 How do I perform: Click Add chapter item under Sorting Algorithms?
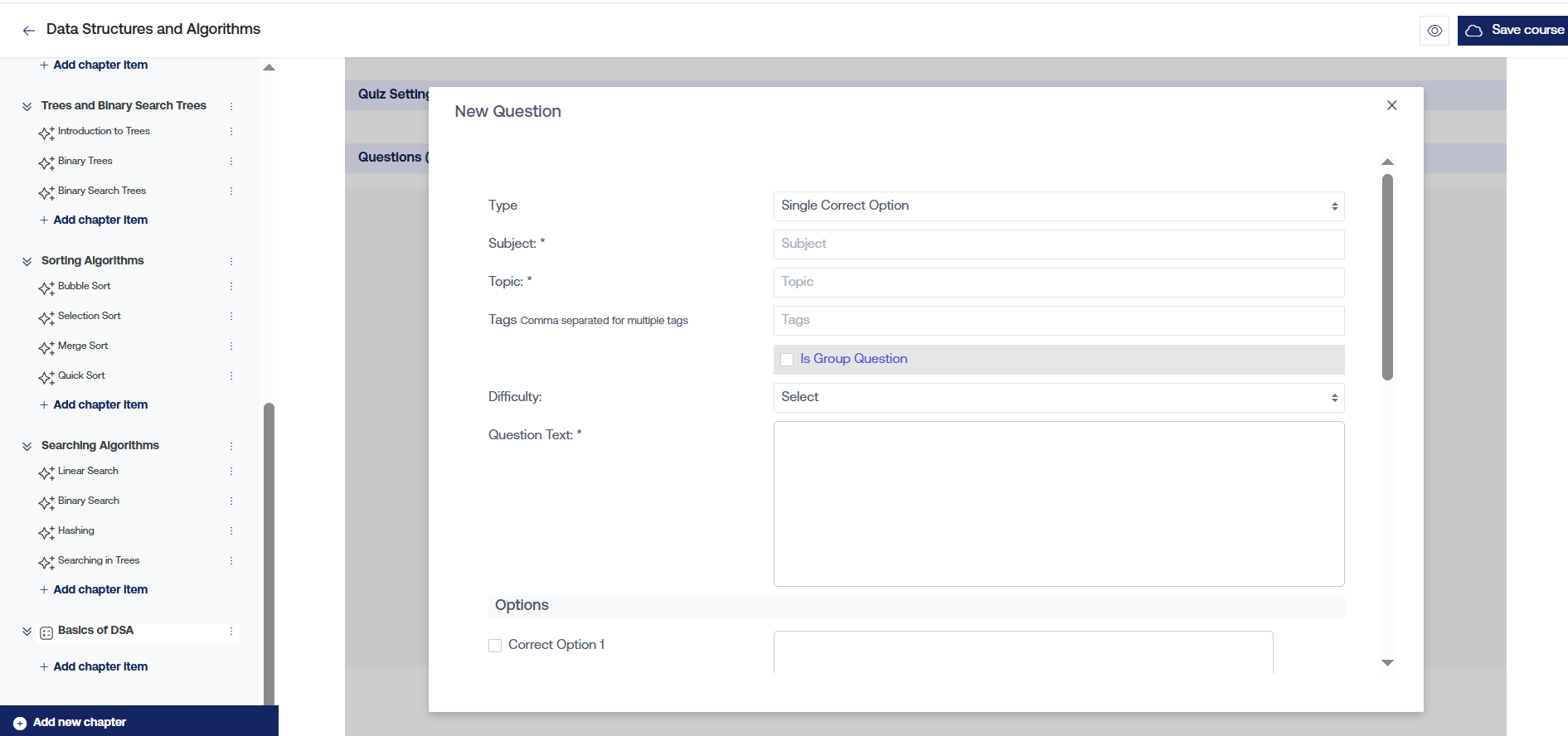coord(100,405)
